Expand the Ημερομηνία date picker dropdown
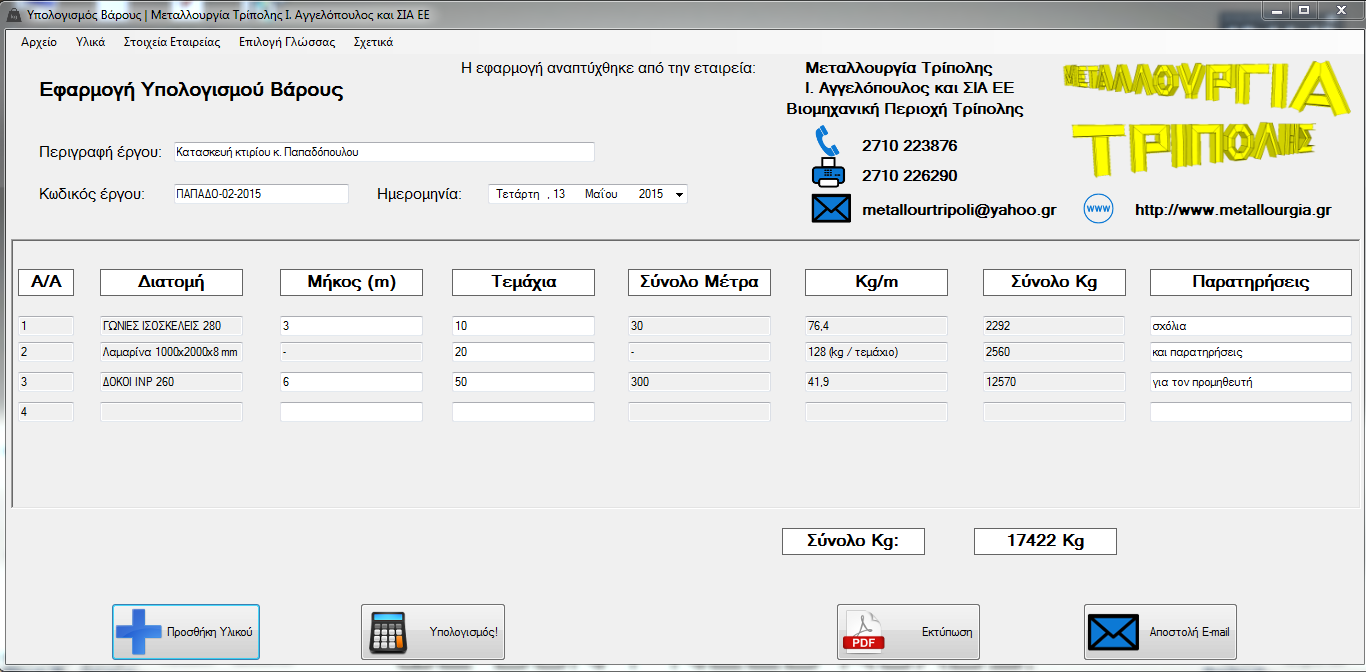This screenshot has width=1366, height=672. (x=680, y=195)
